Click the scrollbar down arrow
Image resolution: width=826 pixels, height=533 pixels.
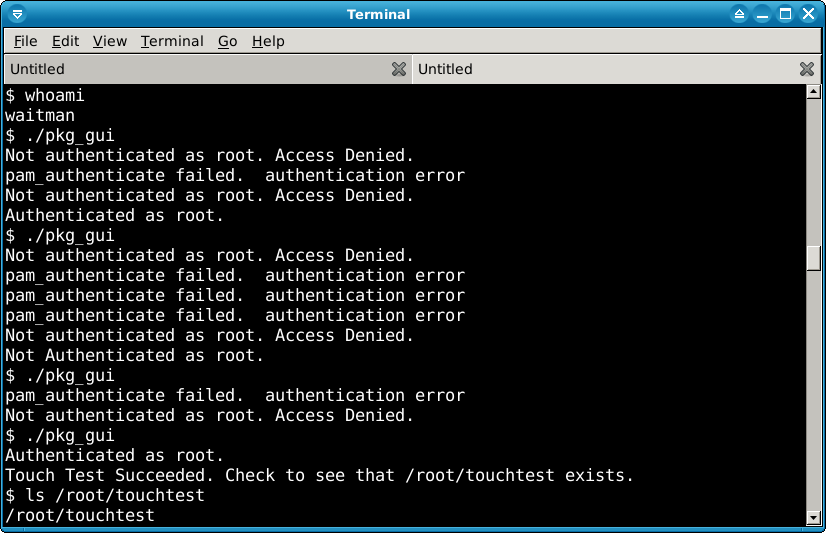point(813,518)
